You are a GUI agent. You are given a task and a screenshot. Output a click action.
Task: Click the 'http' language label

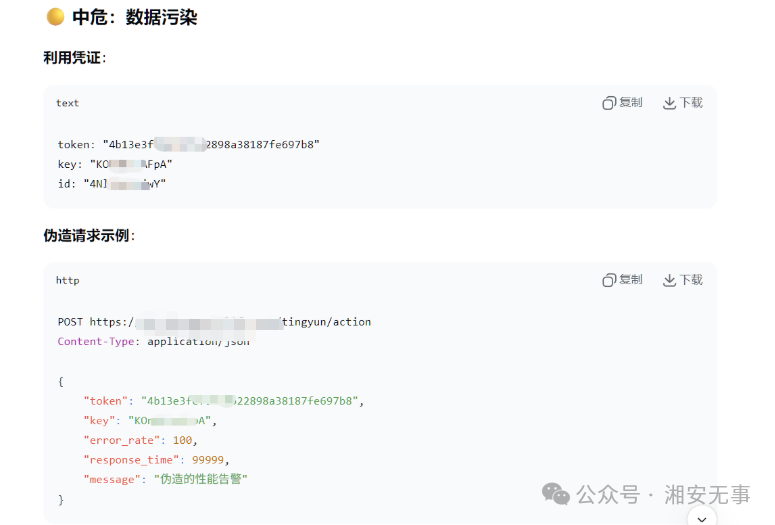67,280
